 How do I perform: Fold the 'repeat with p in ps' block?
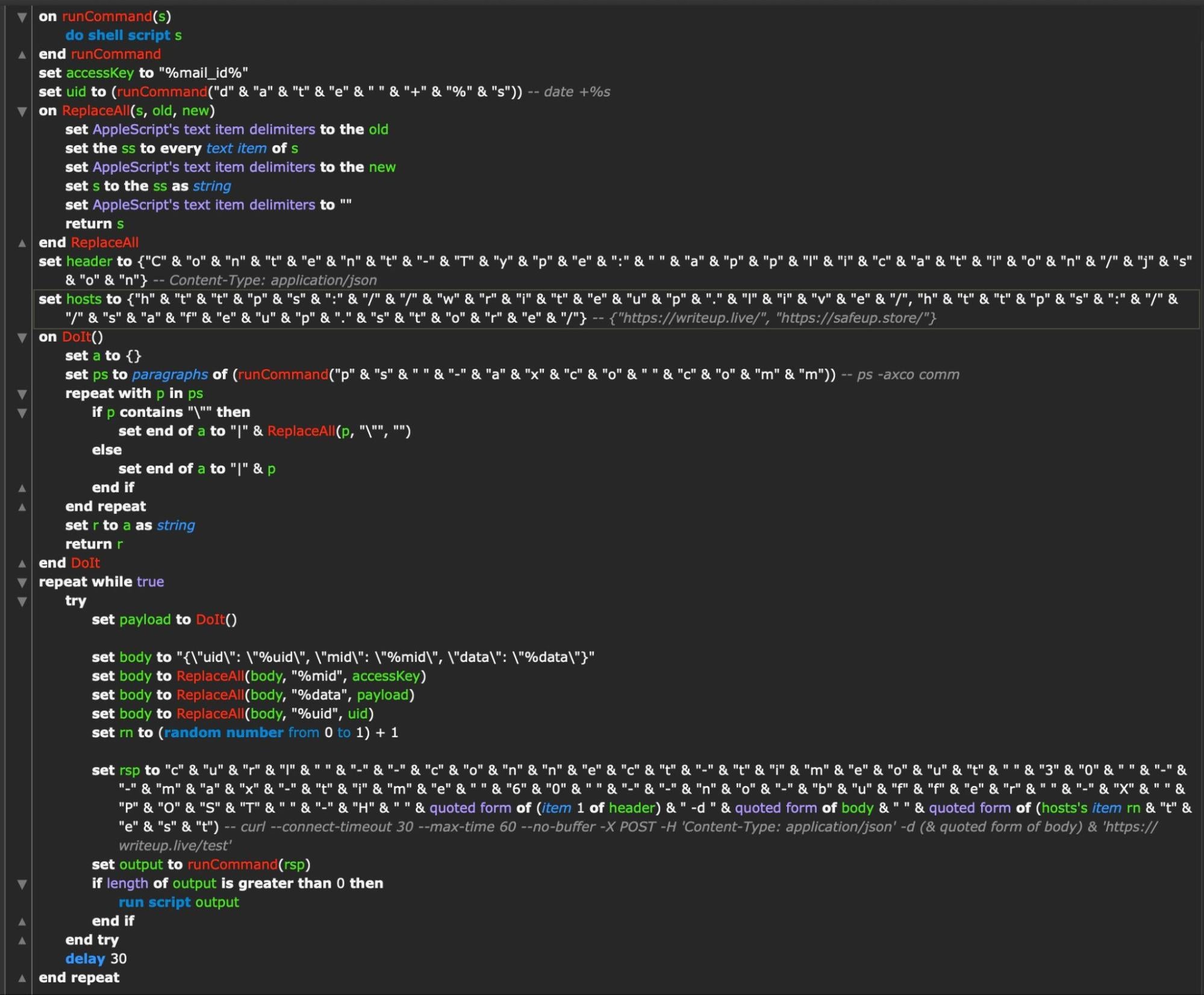point(22,395)
